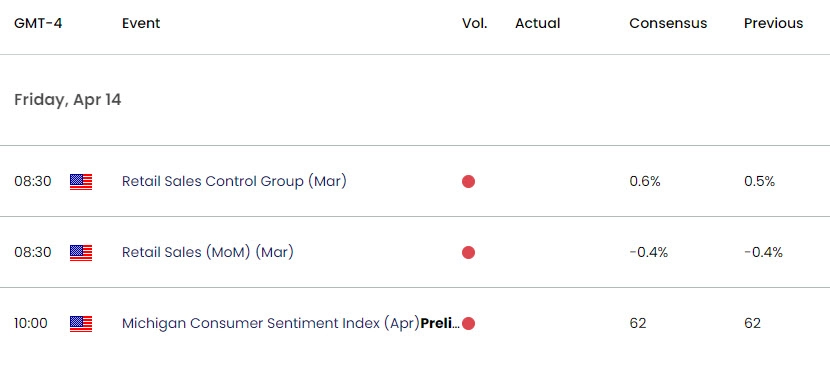Click the 10:00 time for Michigan Sentiment
Image resolution: width=830 pixels, height=365 pixels.
pos(31,323)
